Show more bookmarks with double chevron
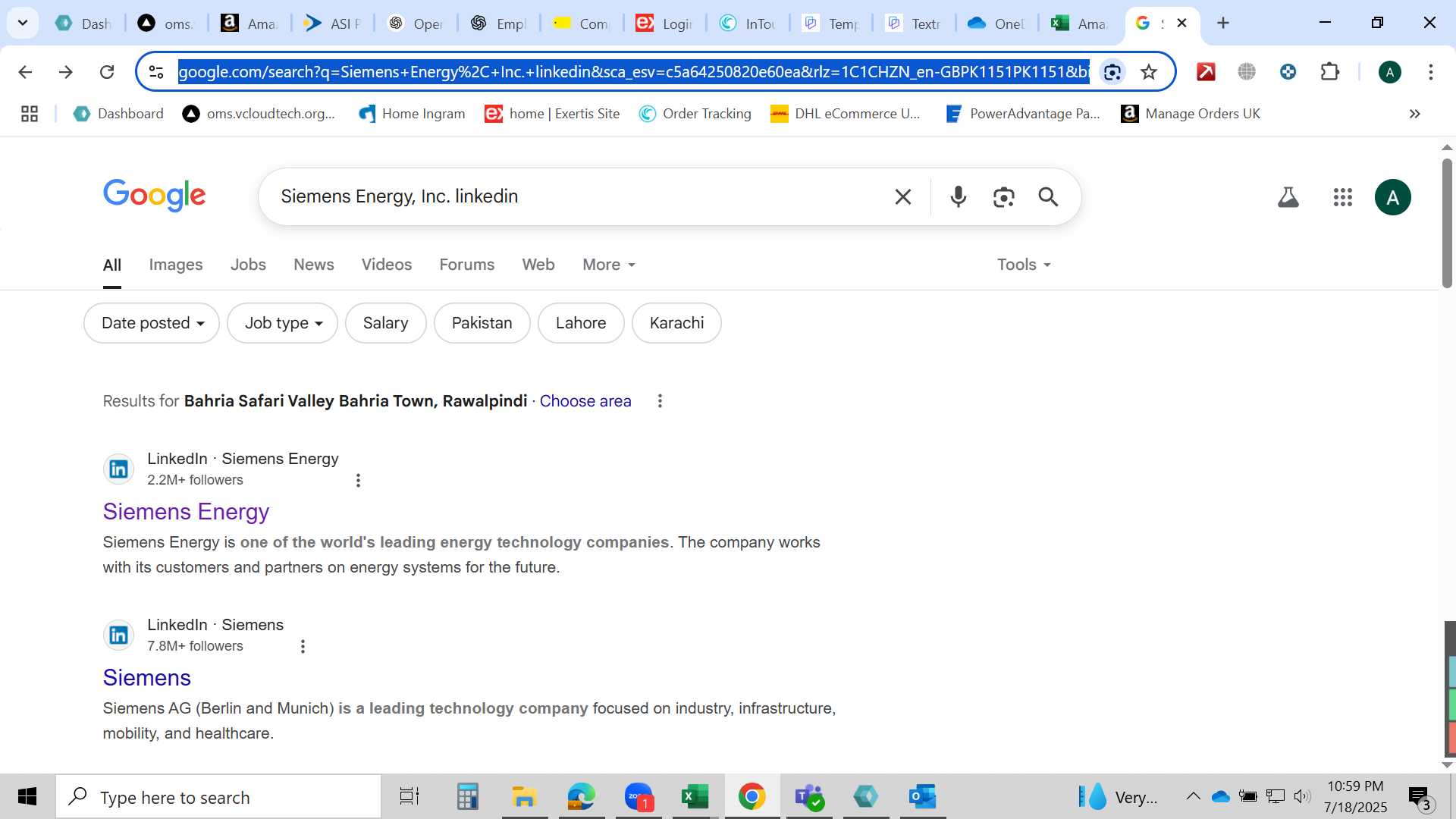The width and height of the screenshot is (1456, 819). coord(1415,114)
